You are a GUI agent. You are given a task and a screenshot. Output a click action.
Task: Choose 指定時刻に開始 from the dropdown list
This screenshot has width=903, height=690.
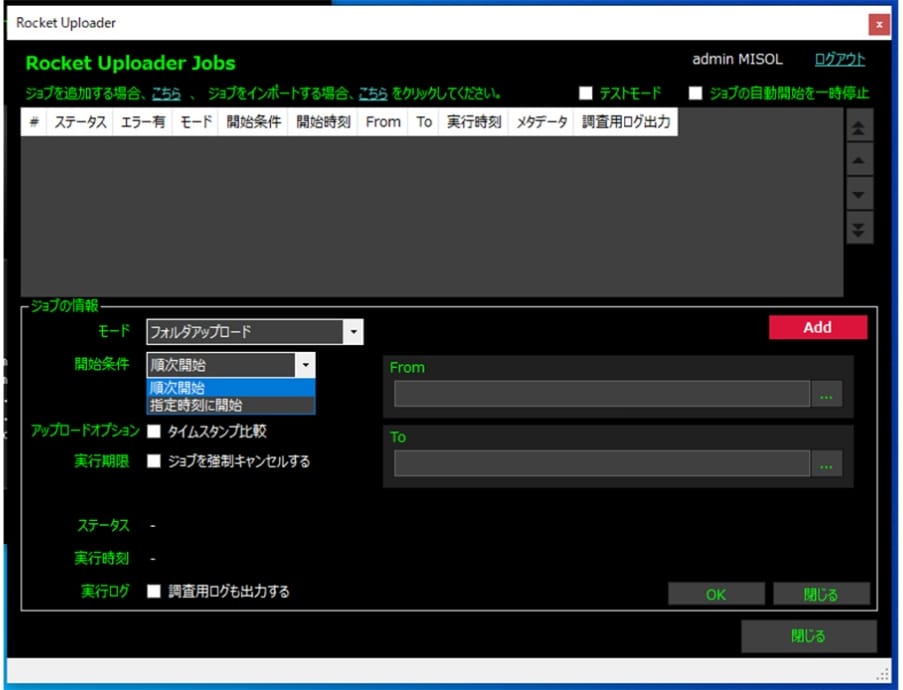231,405
